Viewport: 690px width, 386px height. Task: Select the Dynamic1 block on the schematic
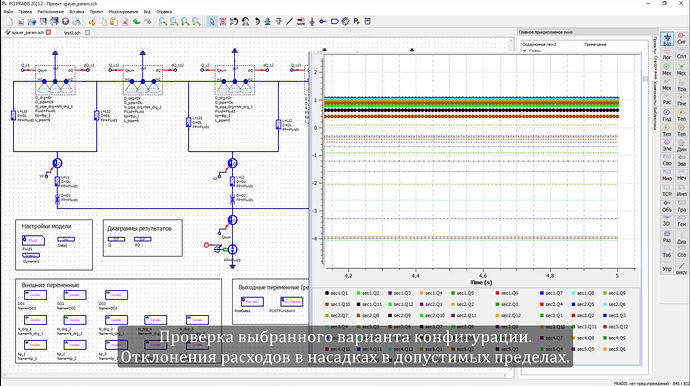(31, 255)
